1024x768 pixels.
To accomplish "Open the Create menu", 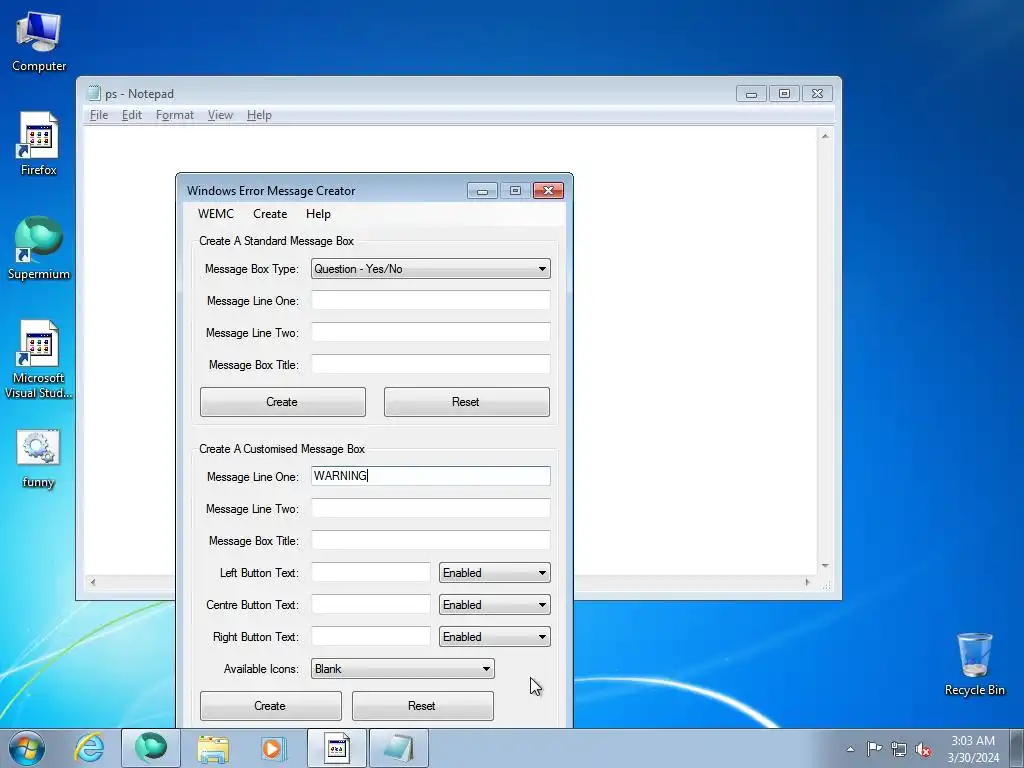I will [x=270, y=214].
